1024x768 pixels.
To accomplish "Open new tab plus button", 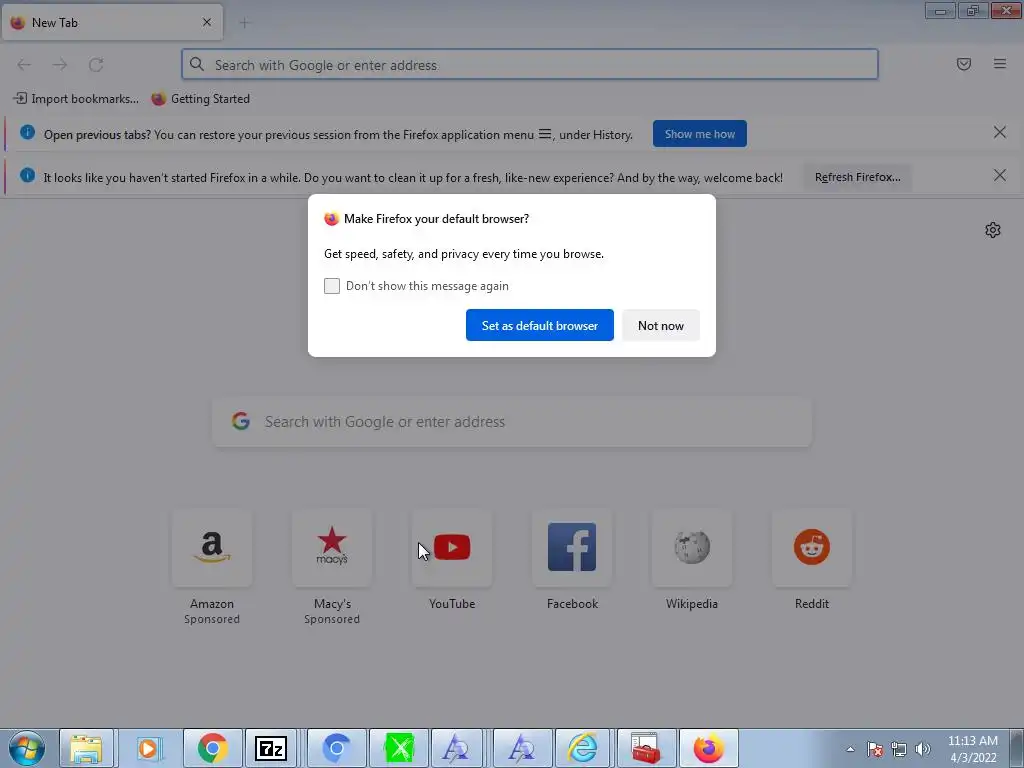I will (244, 23).
